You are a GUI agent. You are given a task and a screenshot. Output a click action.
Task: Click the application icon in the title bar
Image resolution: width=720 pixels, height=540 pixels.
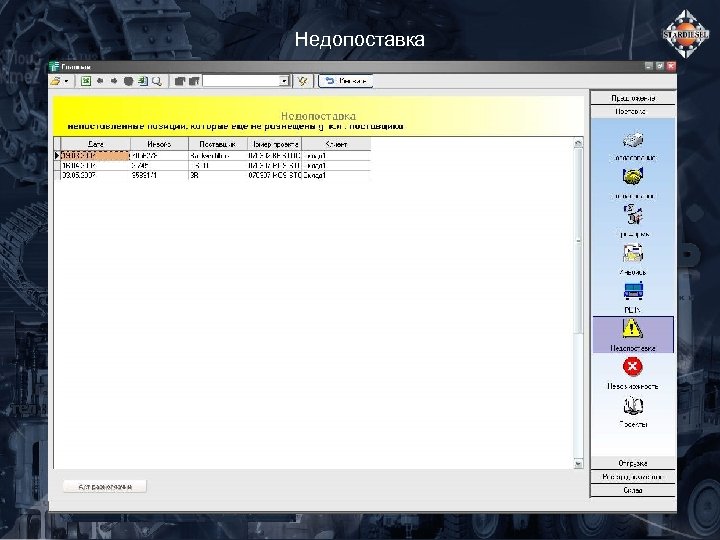(54, 67)
